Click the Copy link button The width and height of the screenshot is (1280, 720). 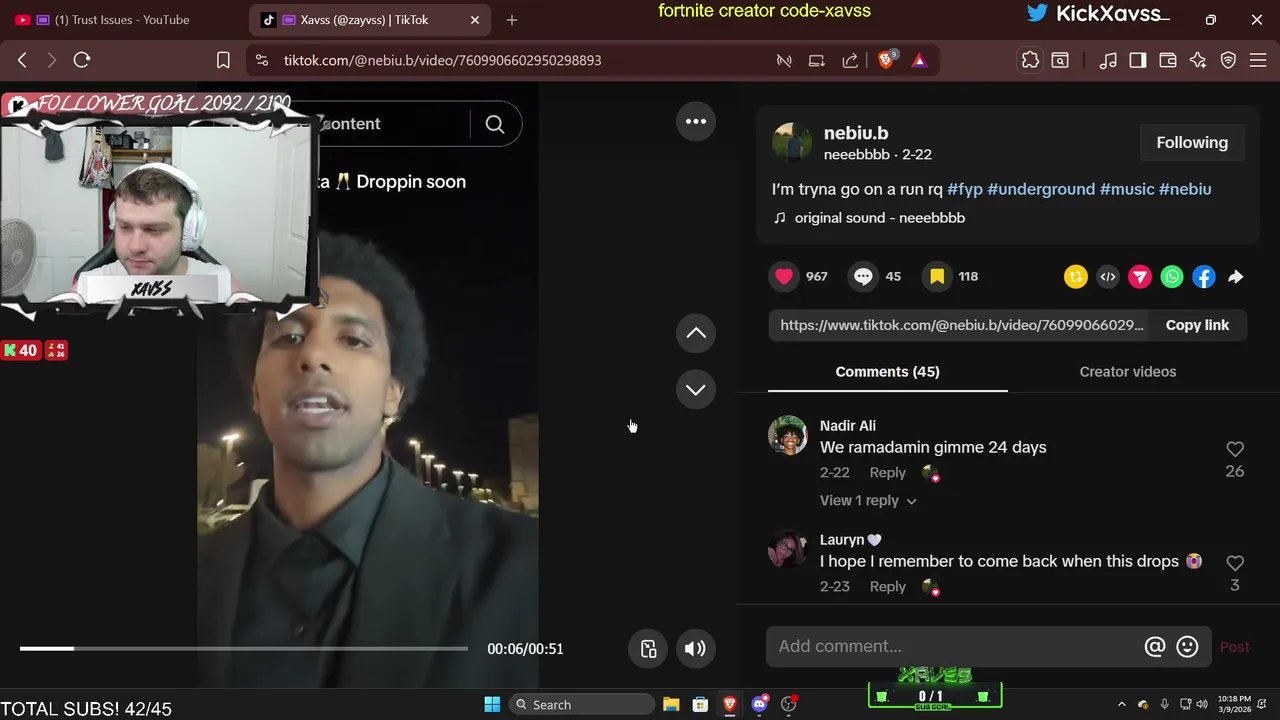[x=1197, y=325]
